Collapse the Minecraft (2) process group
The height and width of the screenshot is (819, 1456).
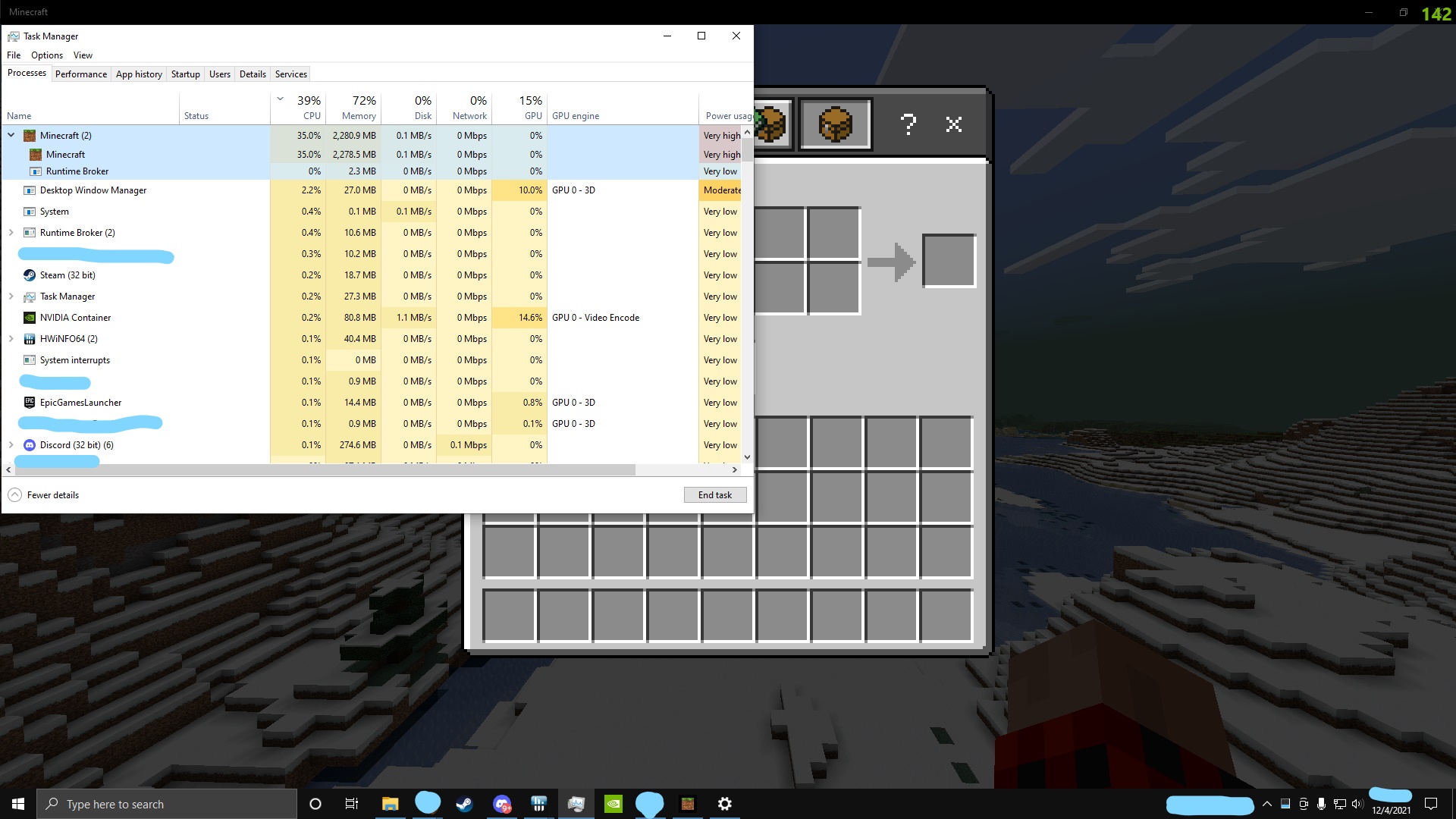coord(11,136)
